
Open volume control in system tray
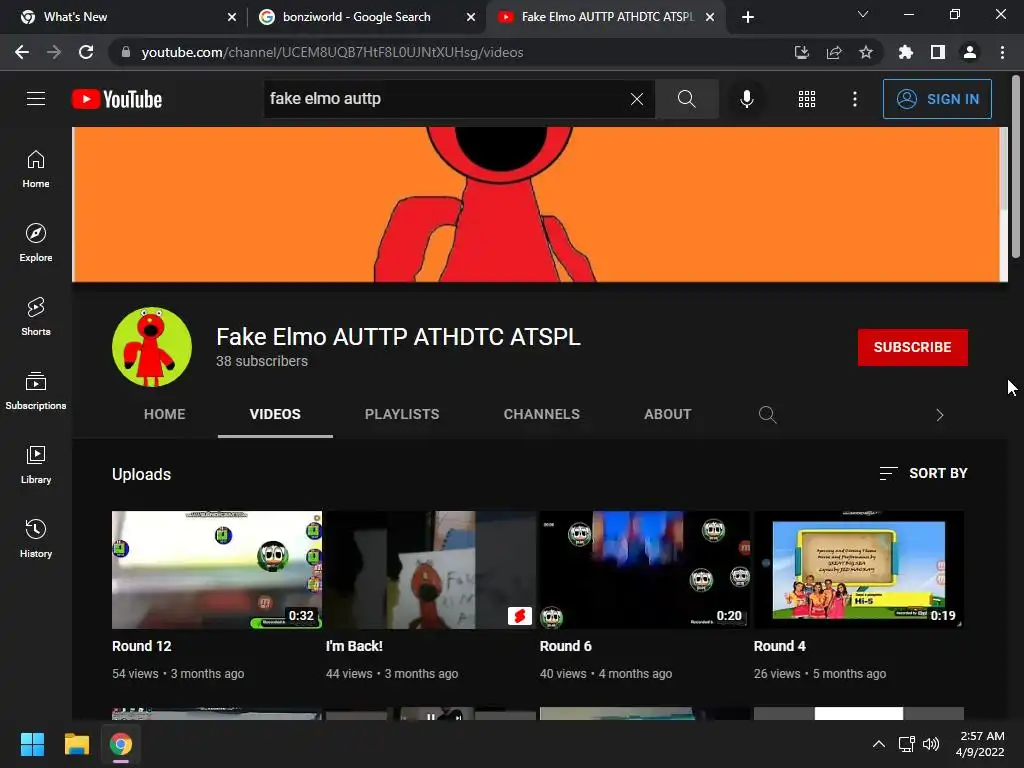coord(931,744)
